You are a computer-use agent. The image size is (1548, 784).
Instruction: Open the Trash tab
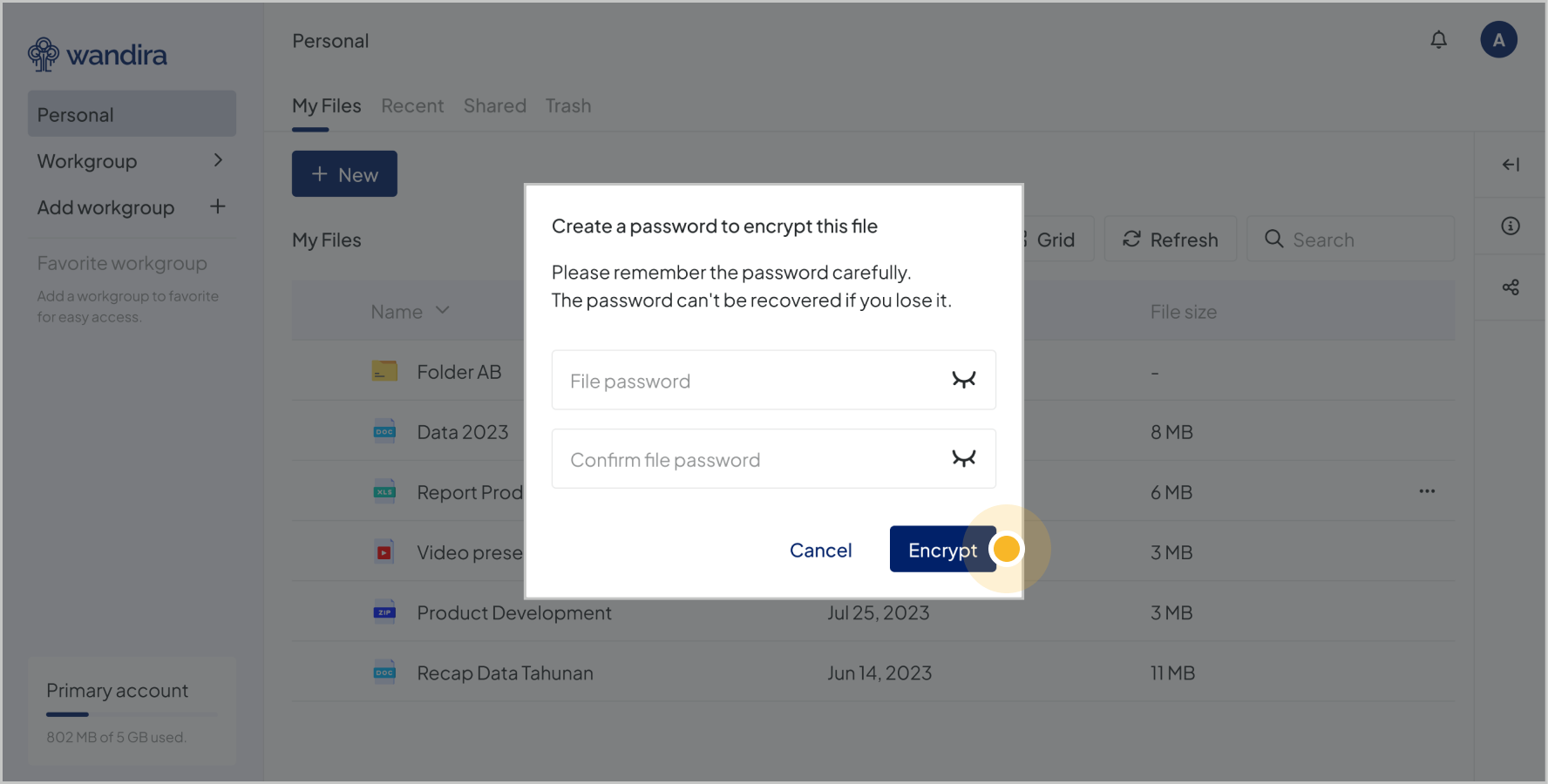point(568,106)
